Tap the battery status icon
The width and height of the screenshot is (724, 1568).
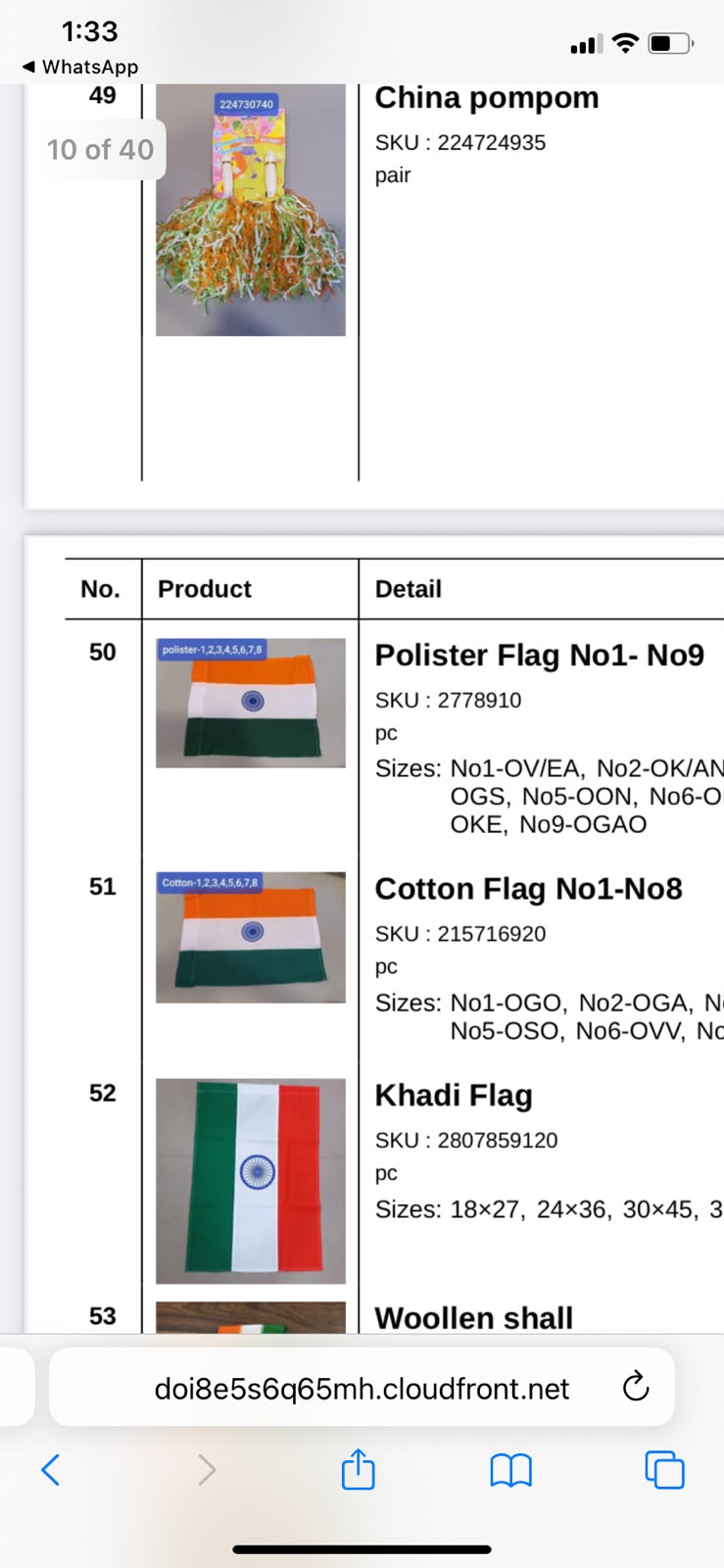pos(671,43)
